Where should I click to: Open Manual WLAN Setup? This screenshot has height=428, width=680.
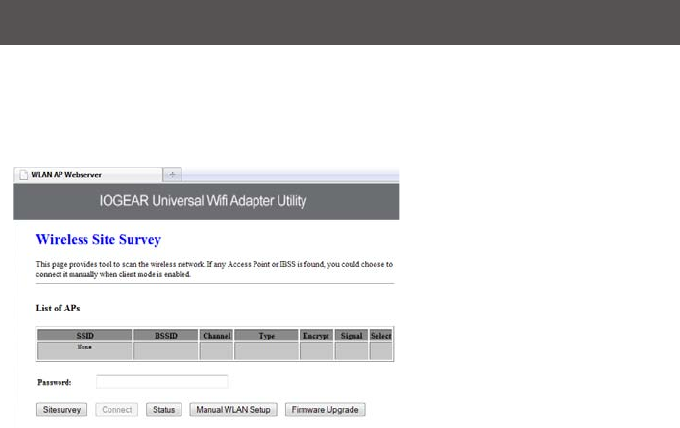point(233,410)
